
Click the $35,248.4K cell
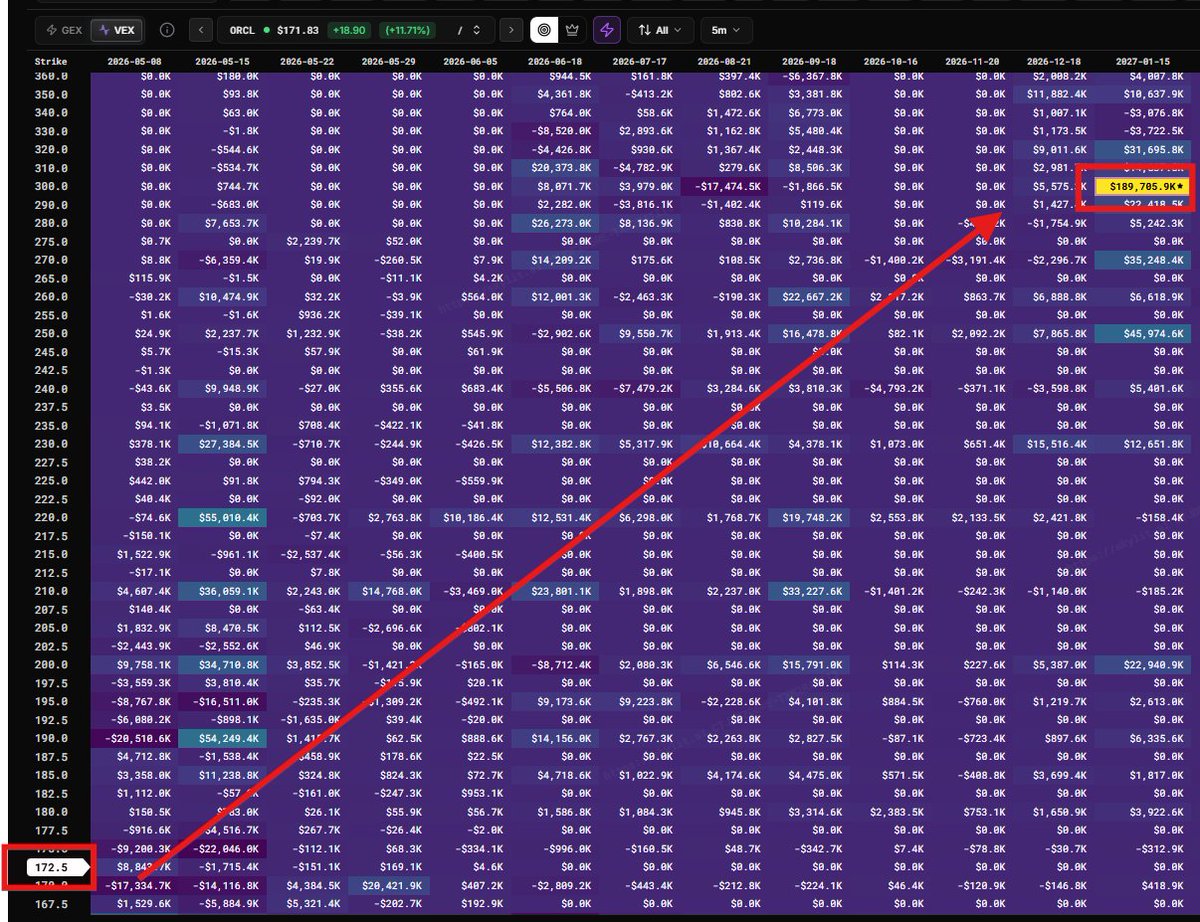1143,260
